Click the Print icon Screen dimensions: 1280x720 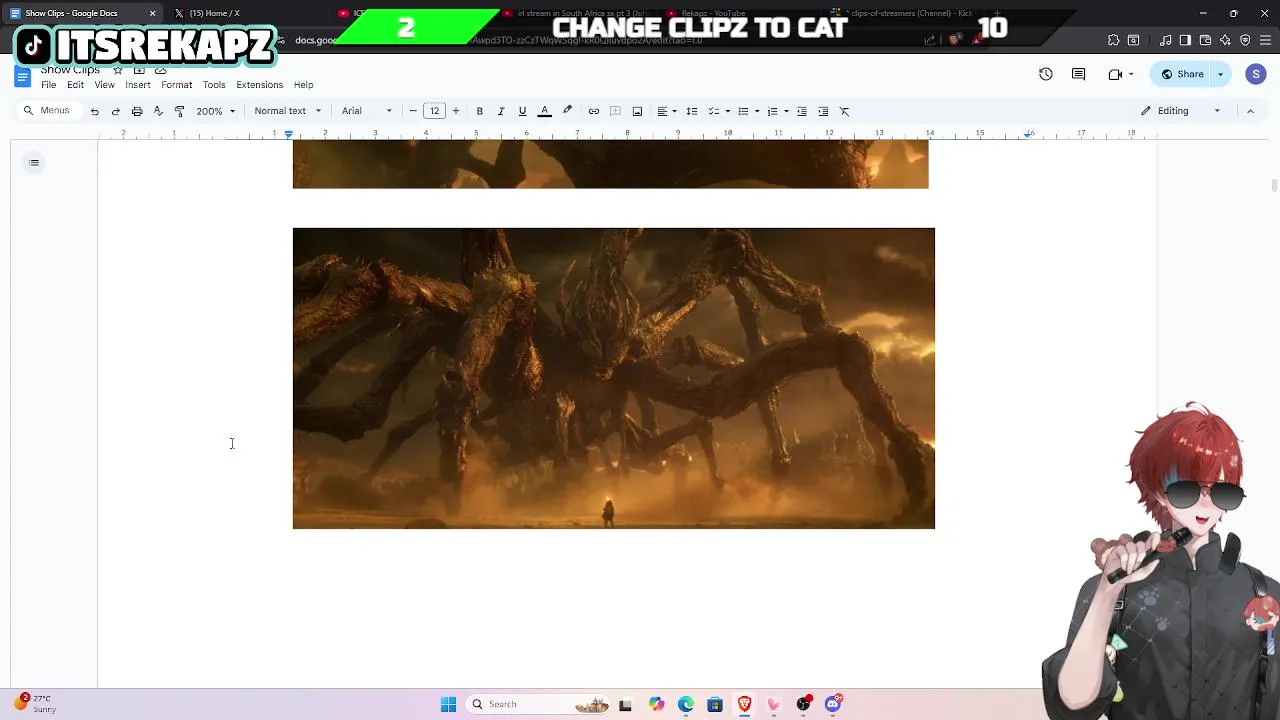point(137,111)
